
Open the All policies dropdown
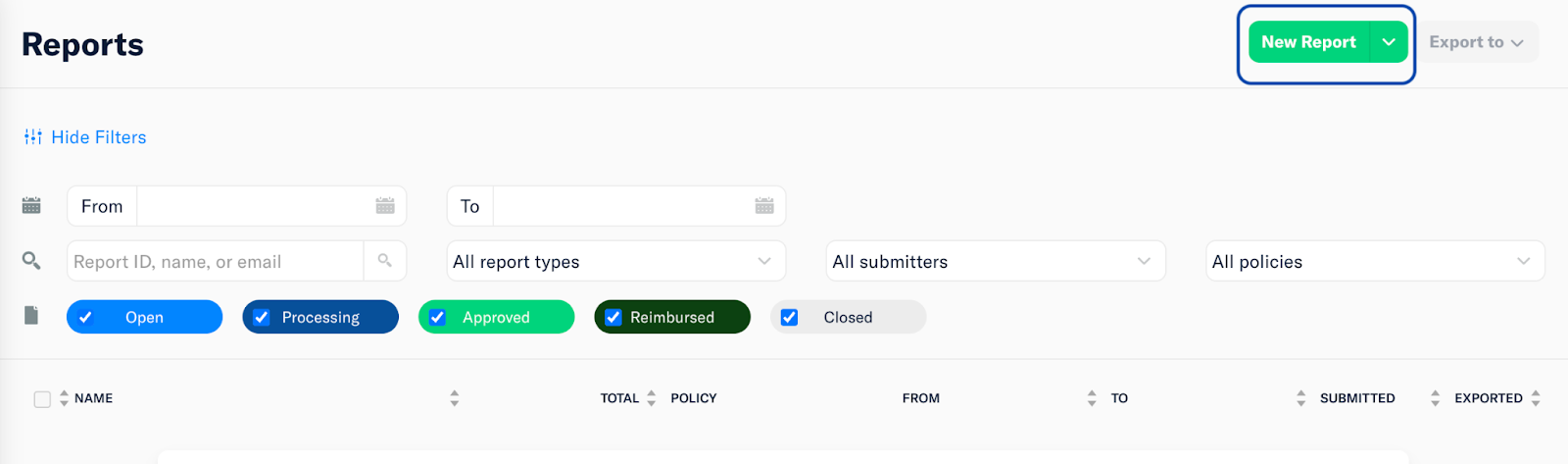(1374, 262)
